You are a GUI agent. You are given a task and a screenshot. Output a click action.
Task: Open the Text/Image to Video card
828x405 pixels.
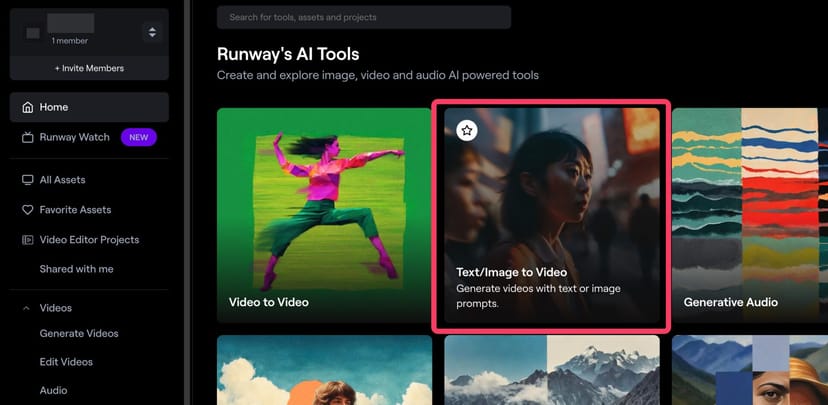[x=551, y=215]
